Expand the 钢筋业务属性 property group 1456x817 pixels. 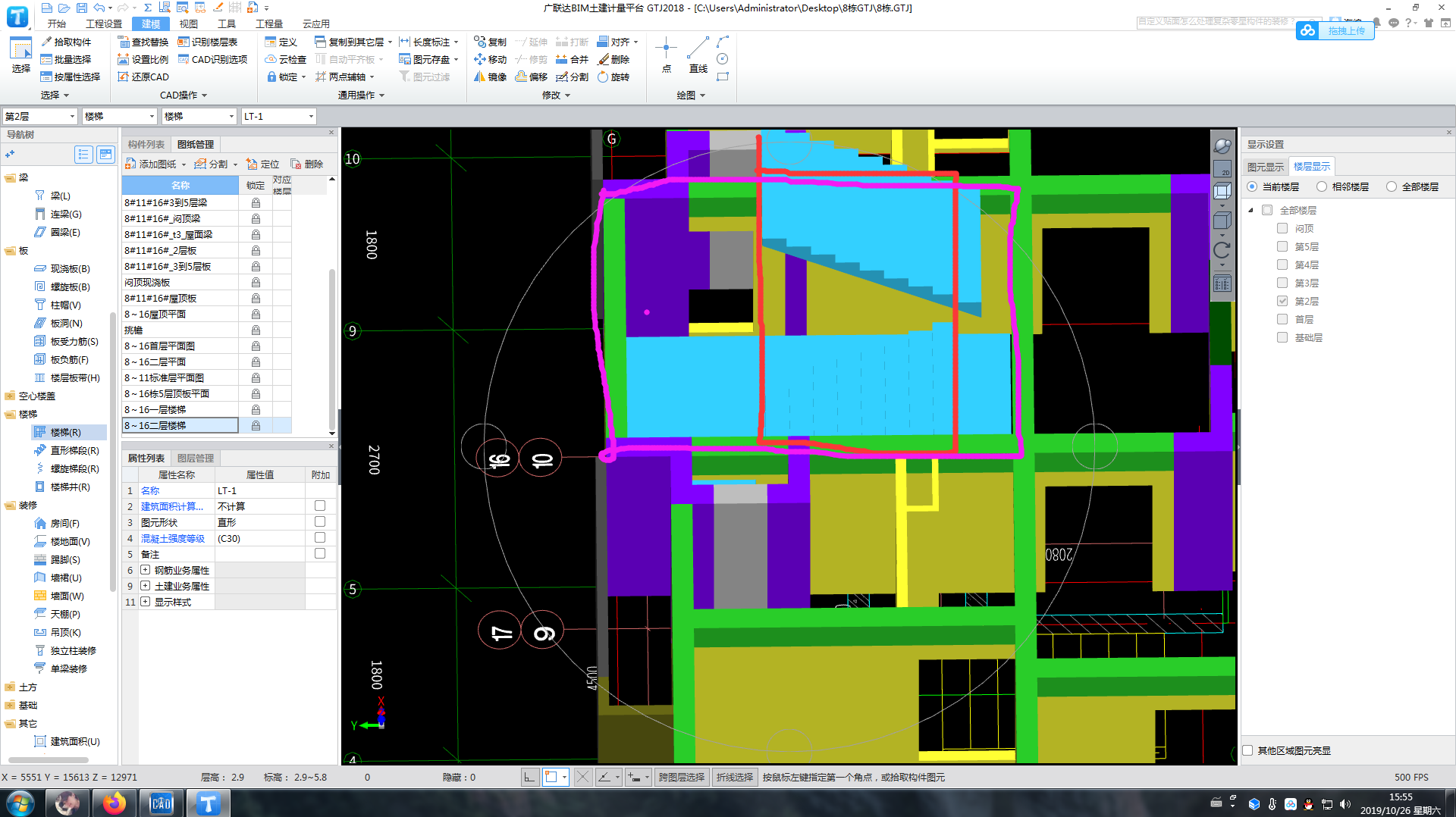click(x=145, y=570)
